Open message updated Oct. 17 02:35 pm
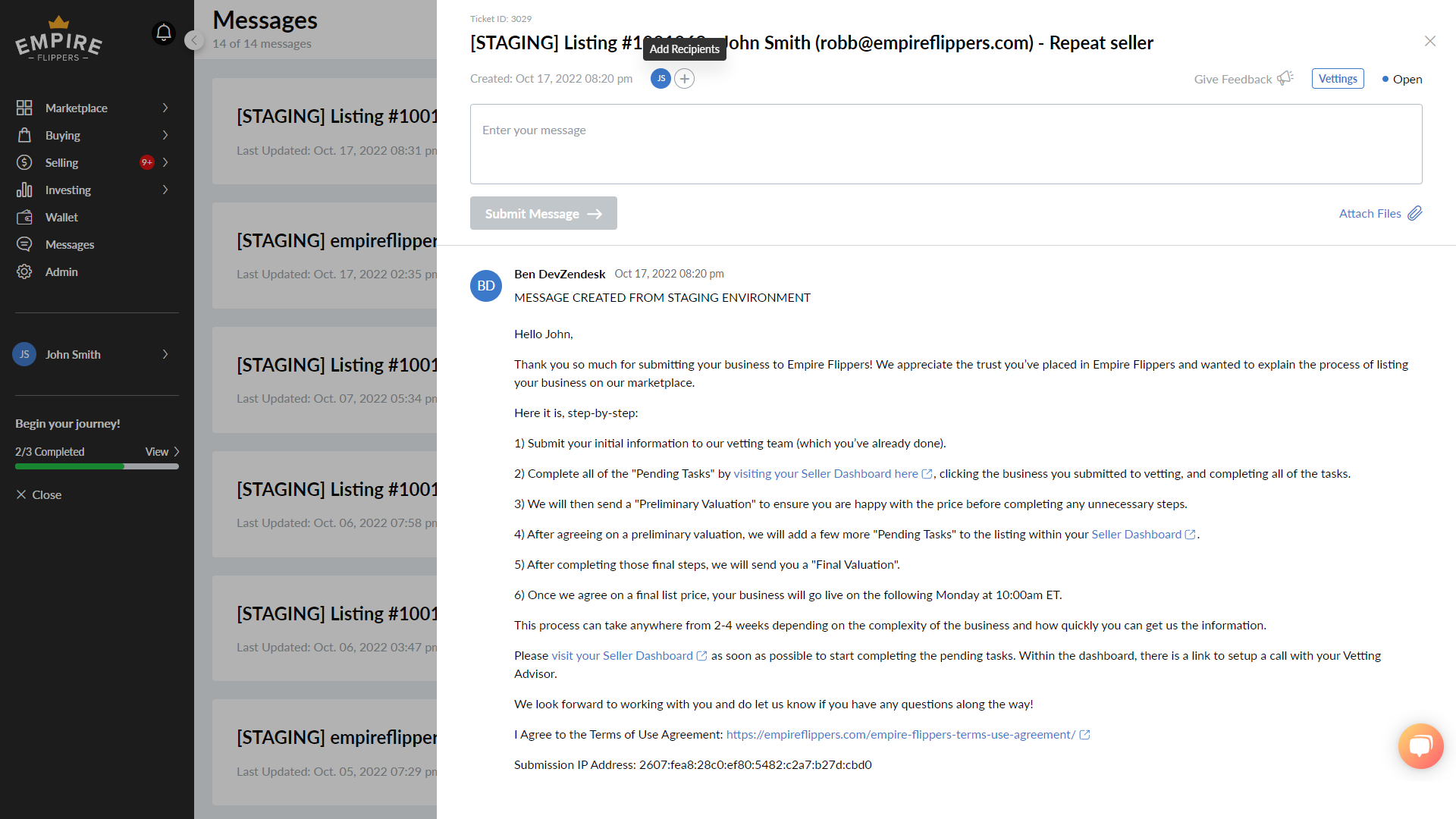 point(325,256)
